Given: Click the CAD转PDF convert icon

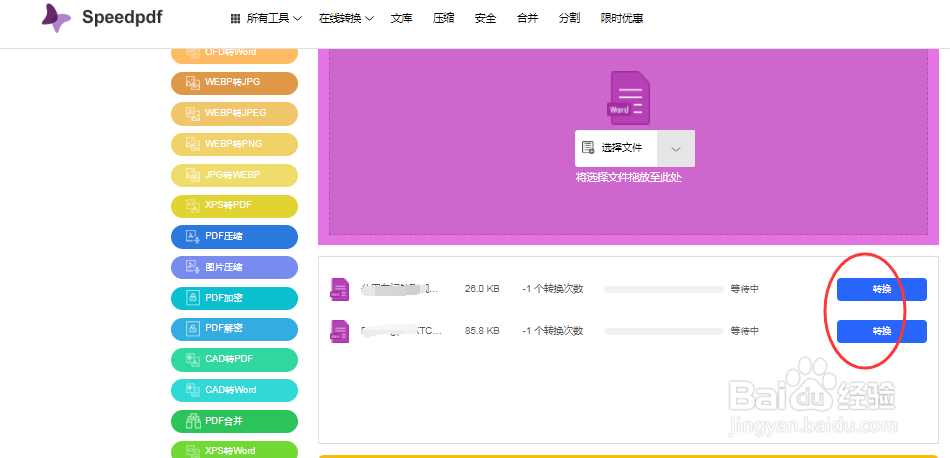Looking at the screenshot, I should [193, 359].
